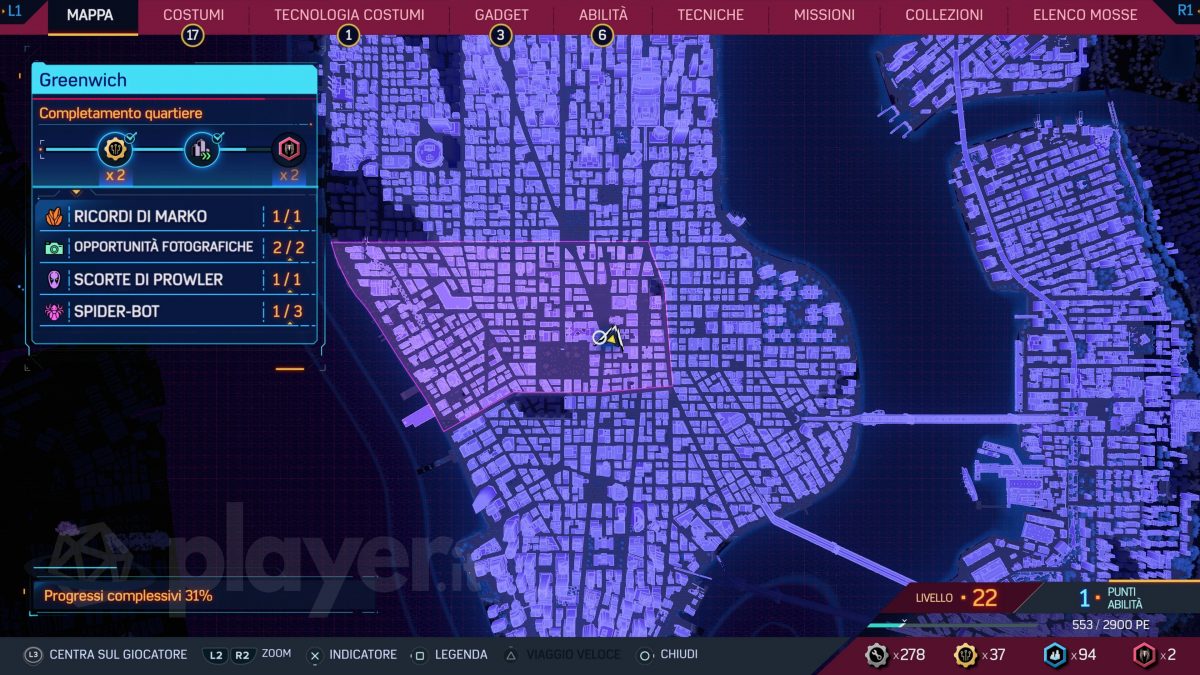This screenshot has width=1200, height=675.
Task: Click the hero token icon showing x2
Action: pos(1144,655)
